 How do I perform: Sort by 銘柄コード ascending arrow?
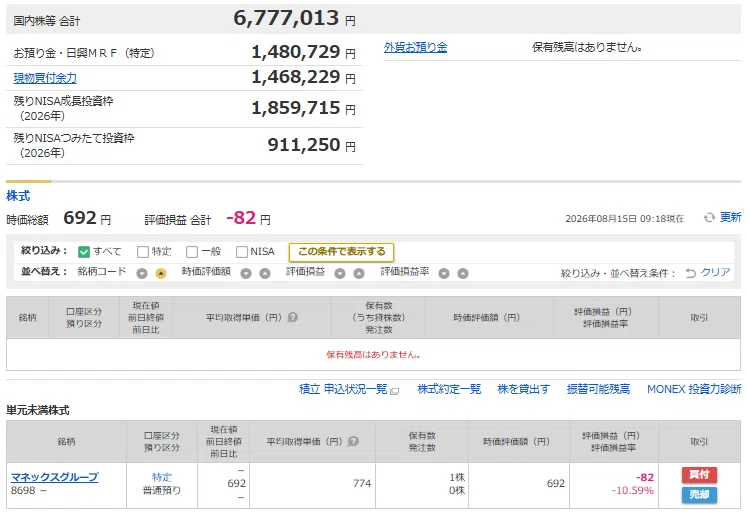tap(161, 273)
